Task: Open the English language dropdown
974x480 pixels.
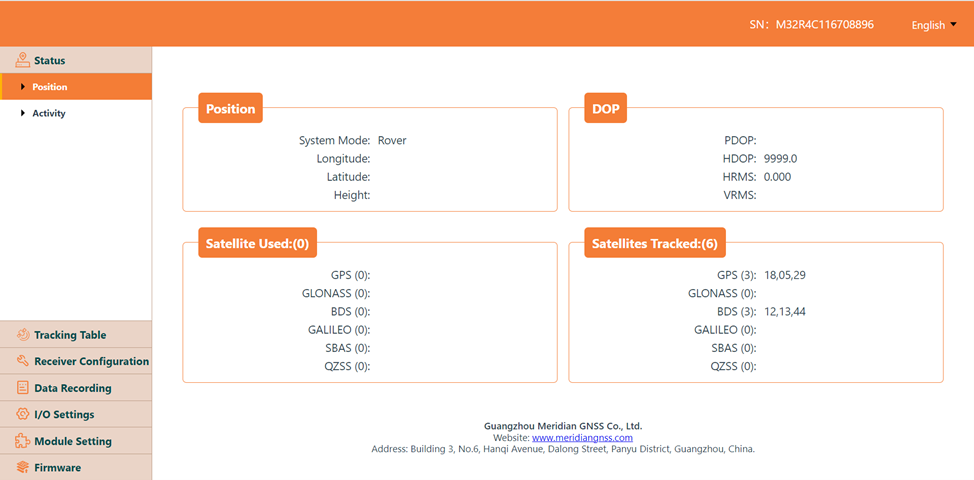Action: [x=934, y=25]
